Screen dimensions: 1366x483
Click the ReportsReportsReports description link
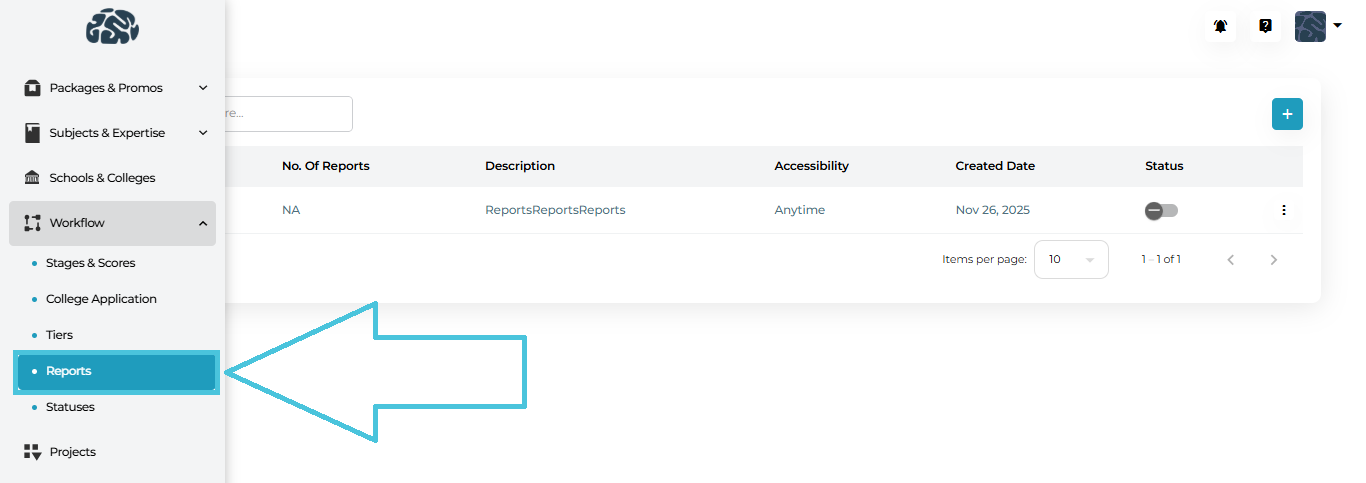click(555, 210)
